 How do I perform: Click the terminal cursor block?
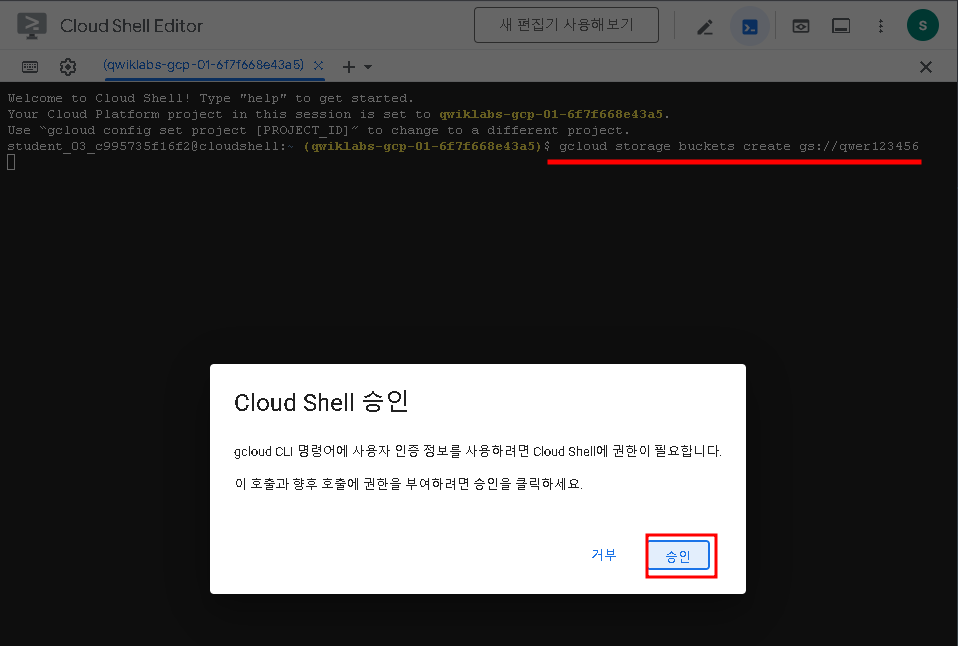(x=11, y=163)
